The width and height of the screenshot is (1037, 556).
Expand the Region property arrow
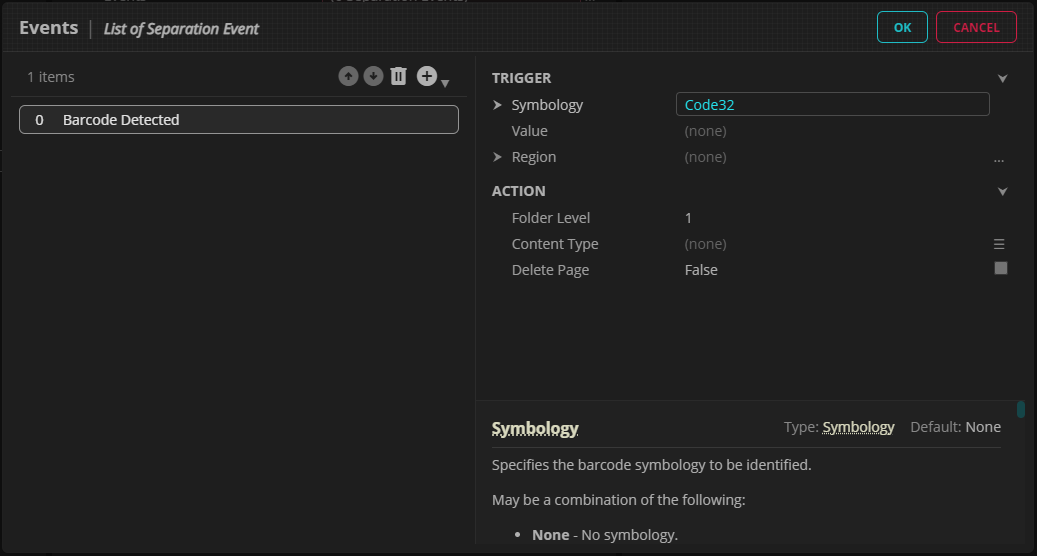click(x=498, y=157)
